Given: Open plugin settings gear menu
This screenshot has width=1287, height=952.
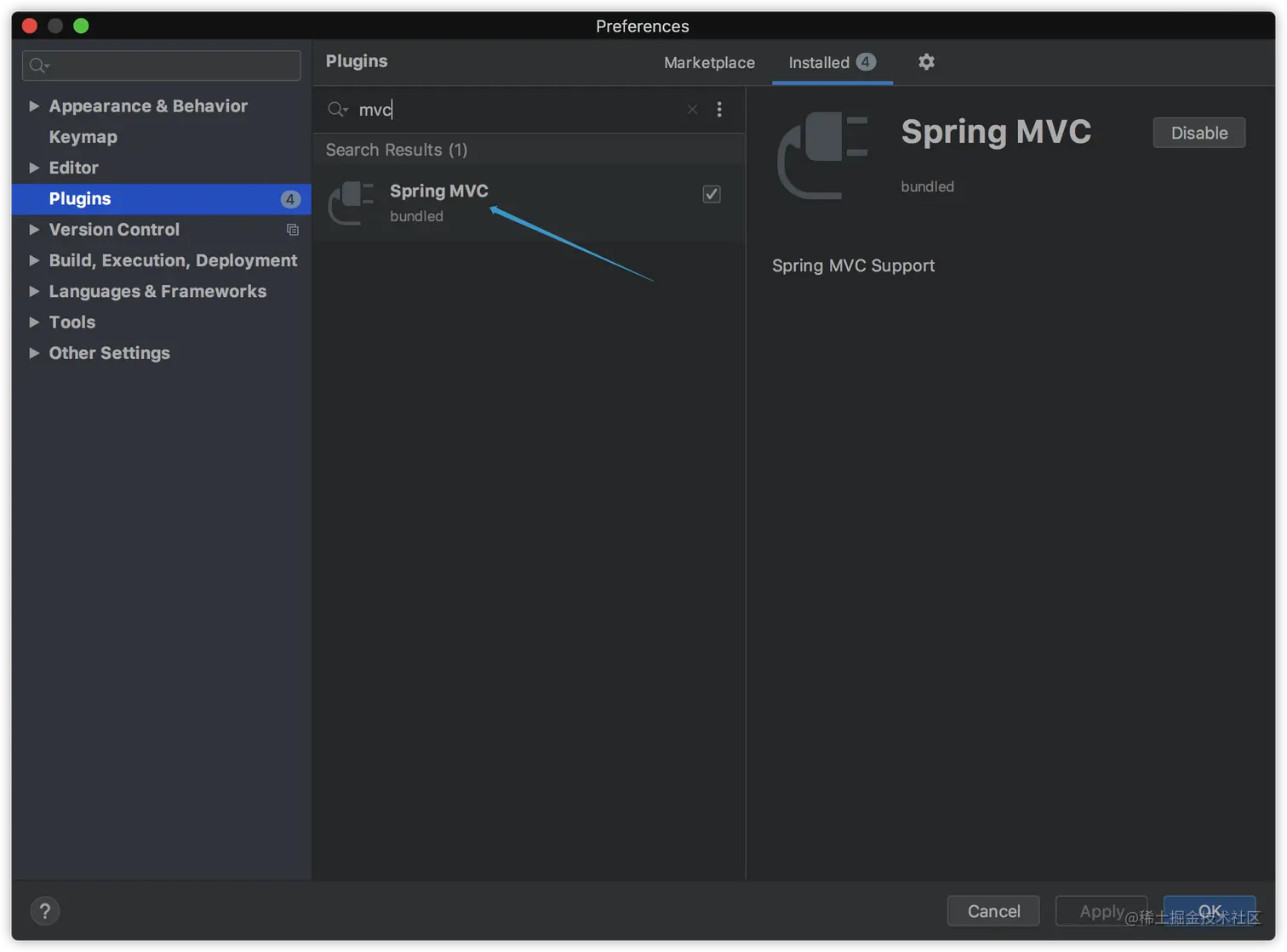Looking at the screenshot, I should click(x=926, y=62).
